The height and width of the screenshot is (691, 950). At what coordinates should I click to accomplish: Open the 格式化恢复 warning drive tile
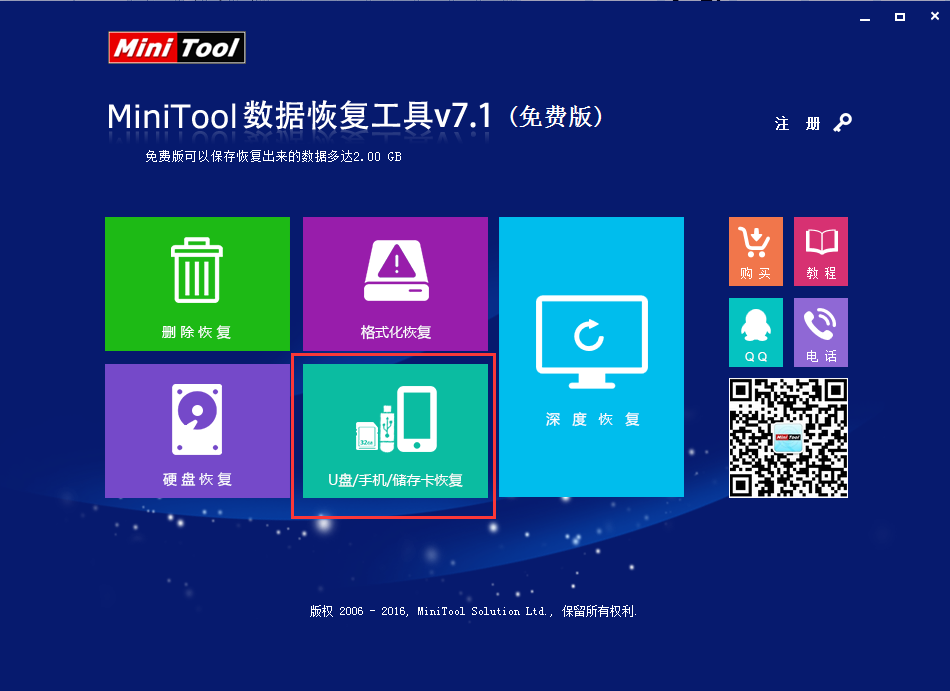pyautogui.click(x=395, y=283)
